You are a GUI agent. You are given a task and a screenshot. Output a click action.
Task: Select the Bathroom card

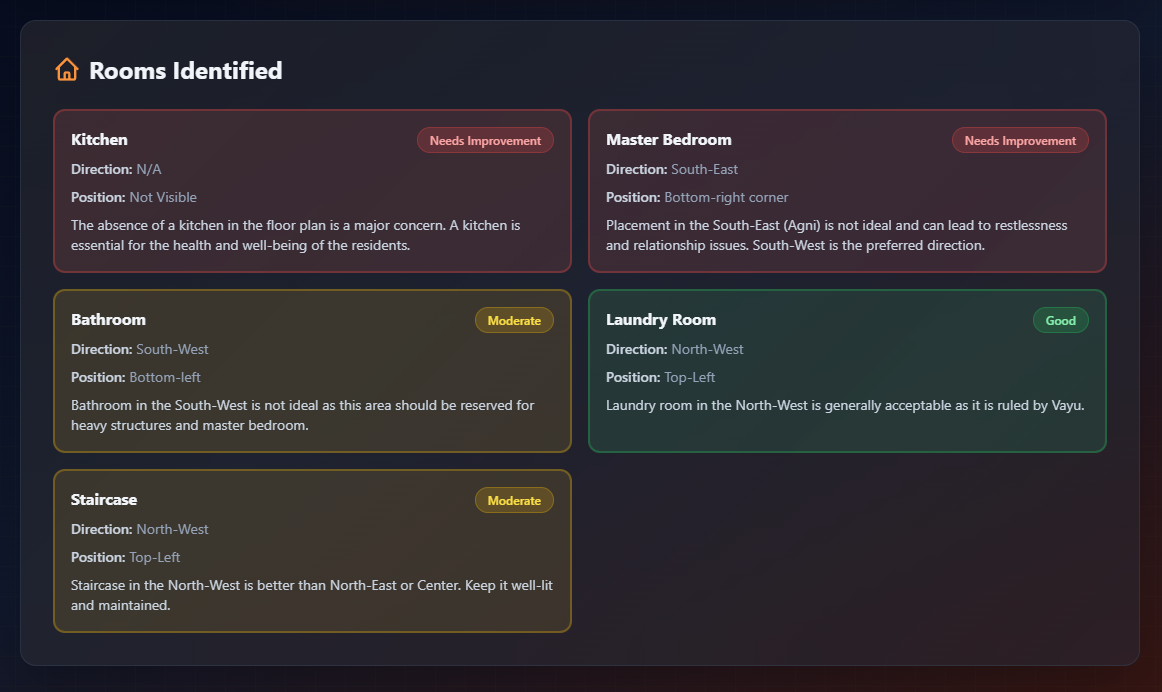(x=312, y=371)
